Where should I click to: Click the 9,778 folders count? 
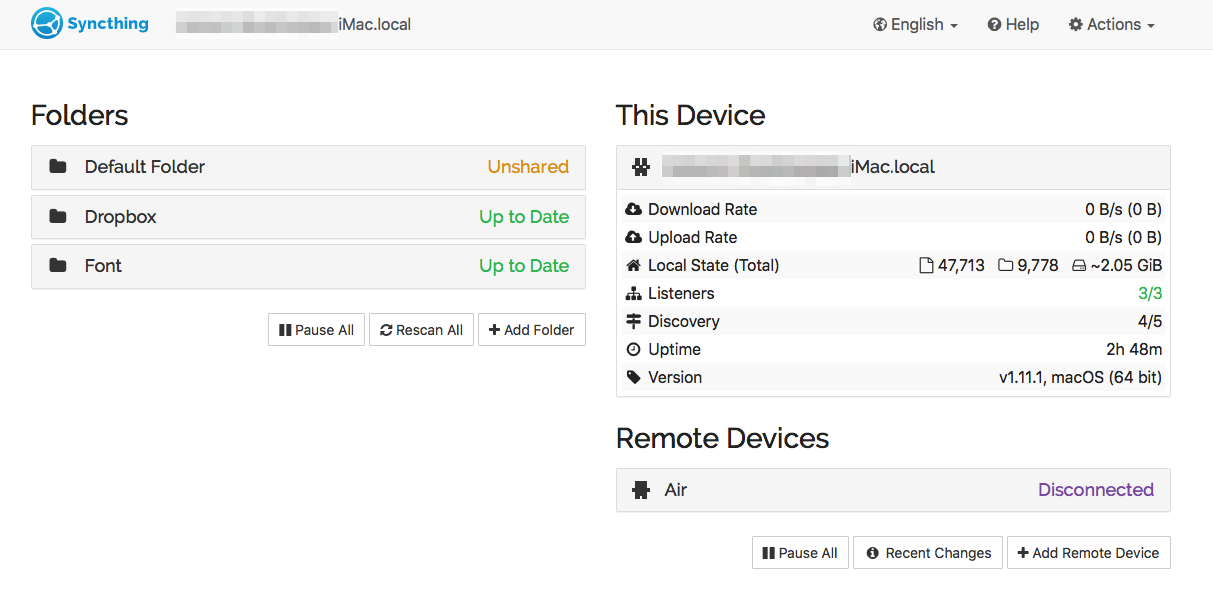coord(1038,266)
